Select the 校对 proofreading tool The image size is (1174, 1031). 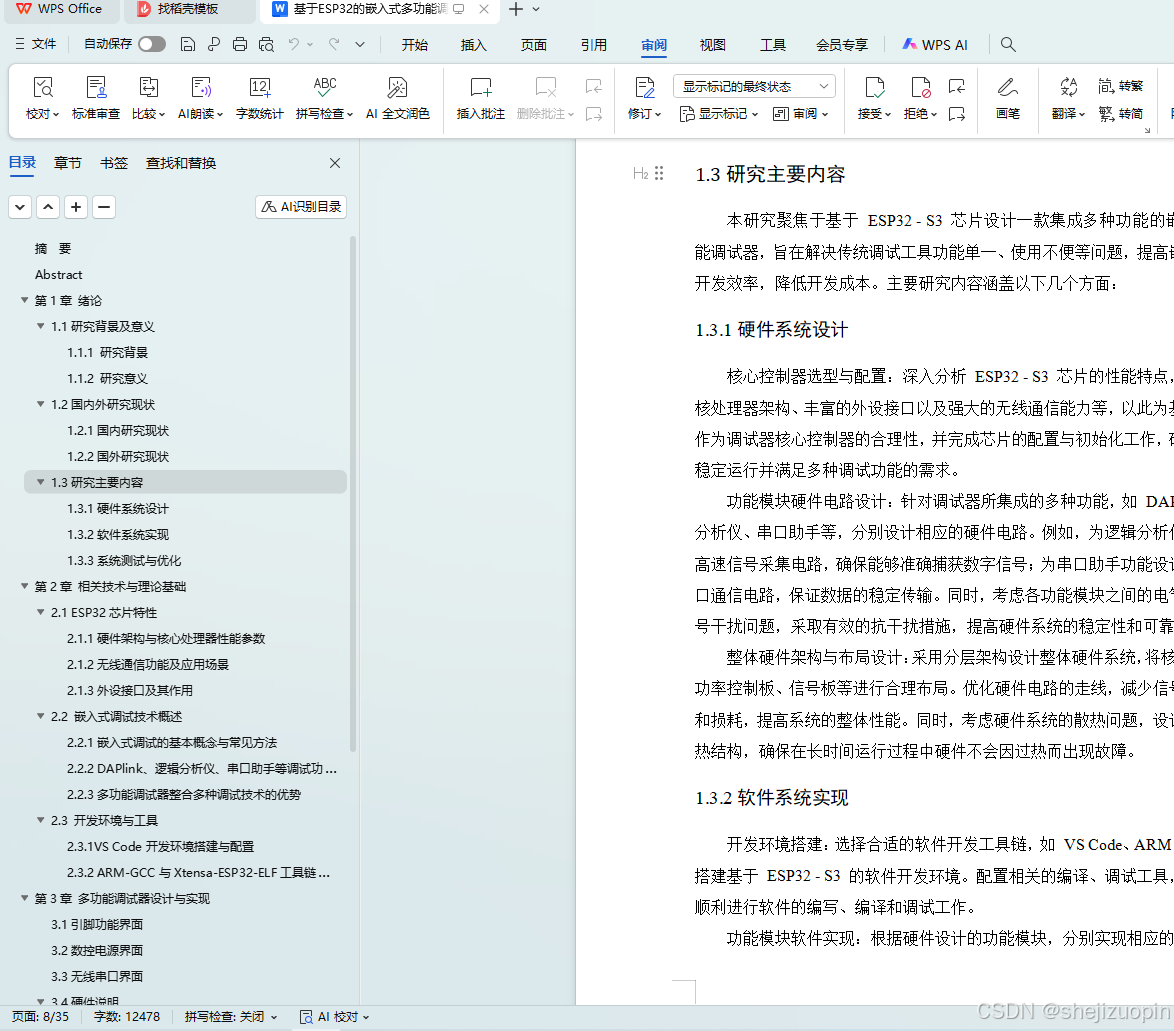click(x=40, y=98)
